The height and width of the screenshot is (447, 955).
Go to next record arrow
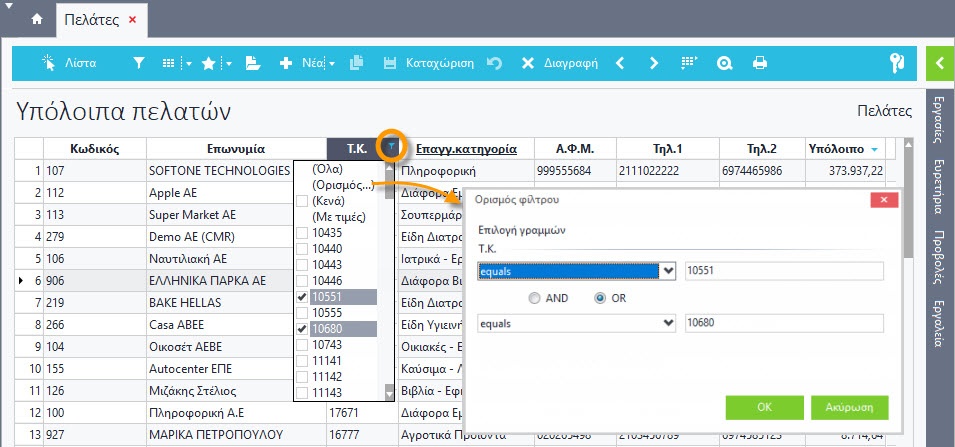coord(654,63)
